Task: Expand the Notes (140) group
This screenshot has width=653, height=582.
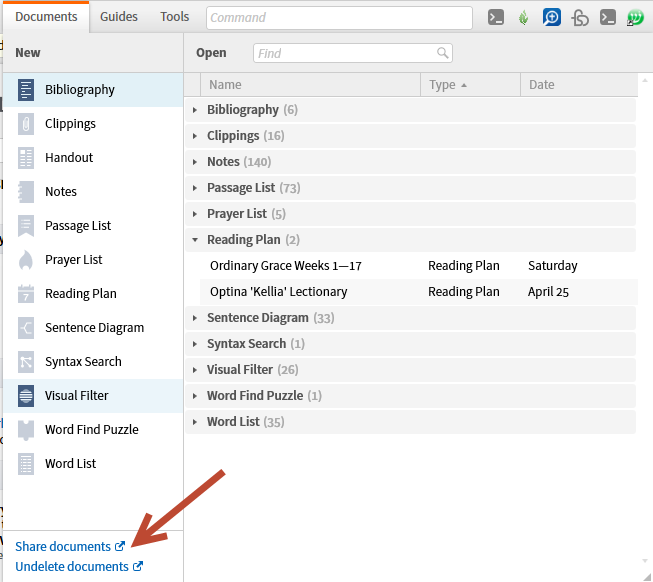Action: pyautogui.click(x=194, y=162)
